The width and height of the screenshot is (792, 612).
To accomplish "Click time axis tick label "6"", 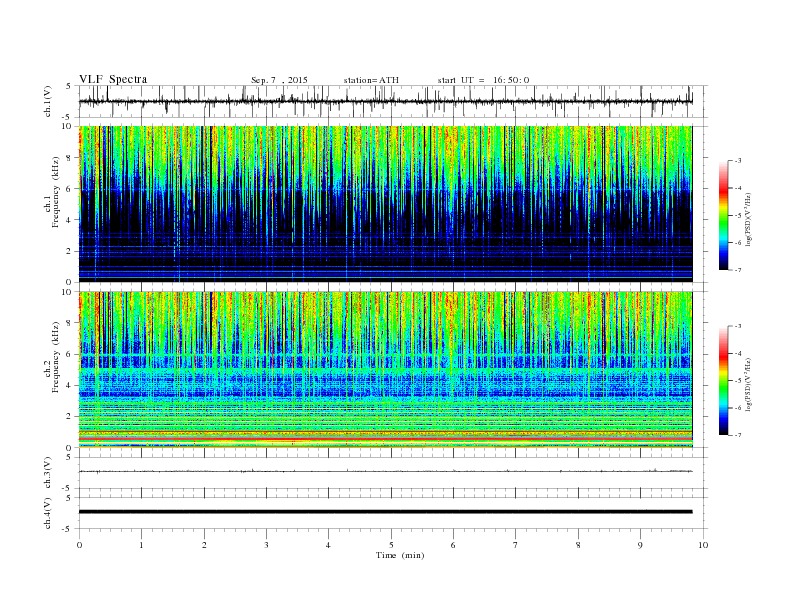I will click(453, 545).
